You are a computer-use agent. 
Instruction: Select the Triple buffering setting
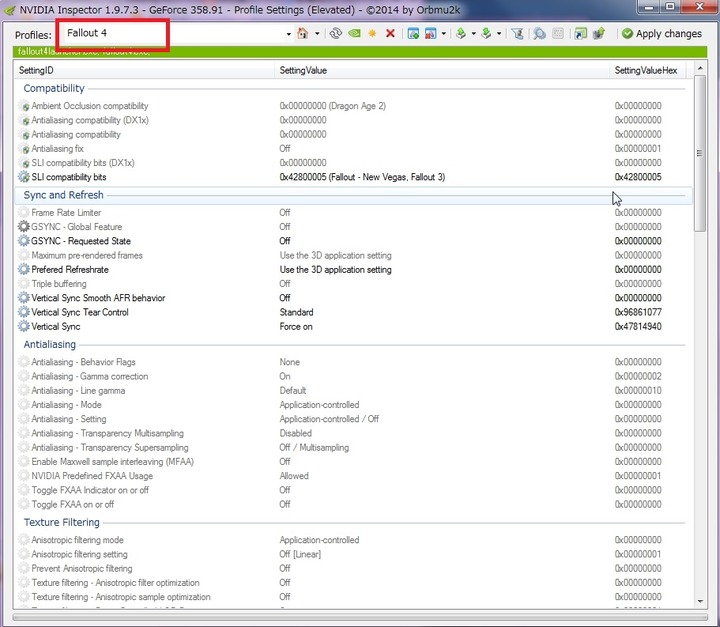coord(354,283)
